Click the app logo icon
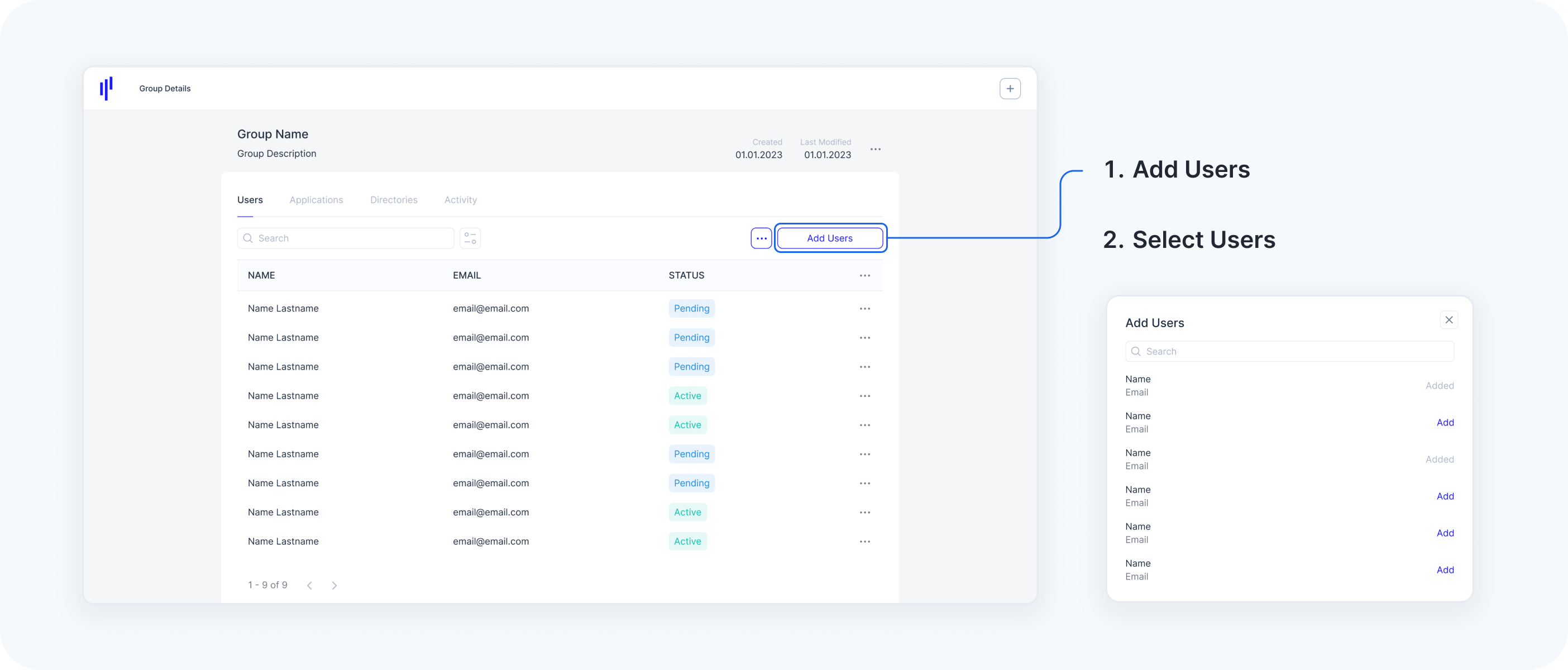The width and height of the screenshot is (1568, 670). (x=107, y=88)
